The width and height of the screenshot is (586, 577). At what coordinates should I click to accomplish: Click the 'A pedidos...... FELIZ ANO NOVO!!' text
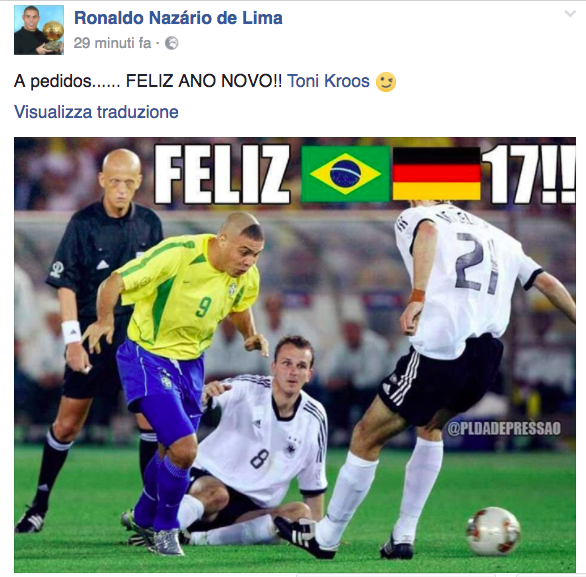click(148, 81)
